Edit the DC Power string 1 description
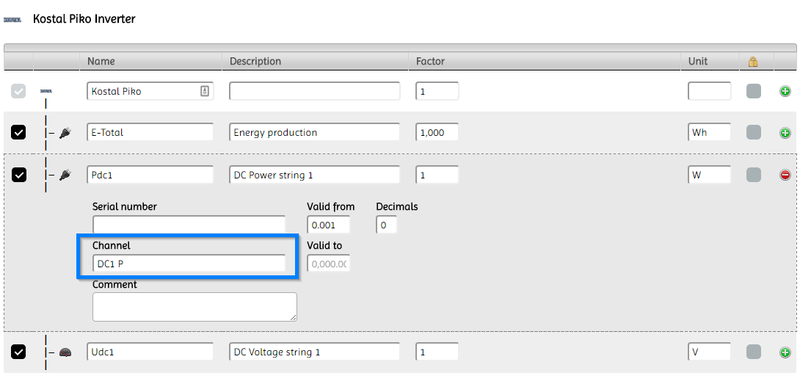The height and width of the screenshot is (373, 800). point(315,175)
